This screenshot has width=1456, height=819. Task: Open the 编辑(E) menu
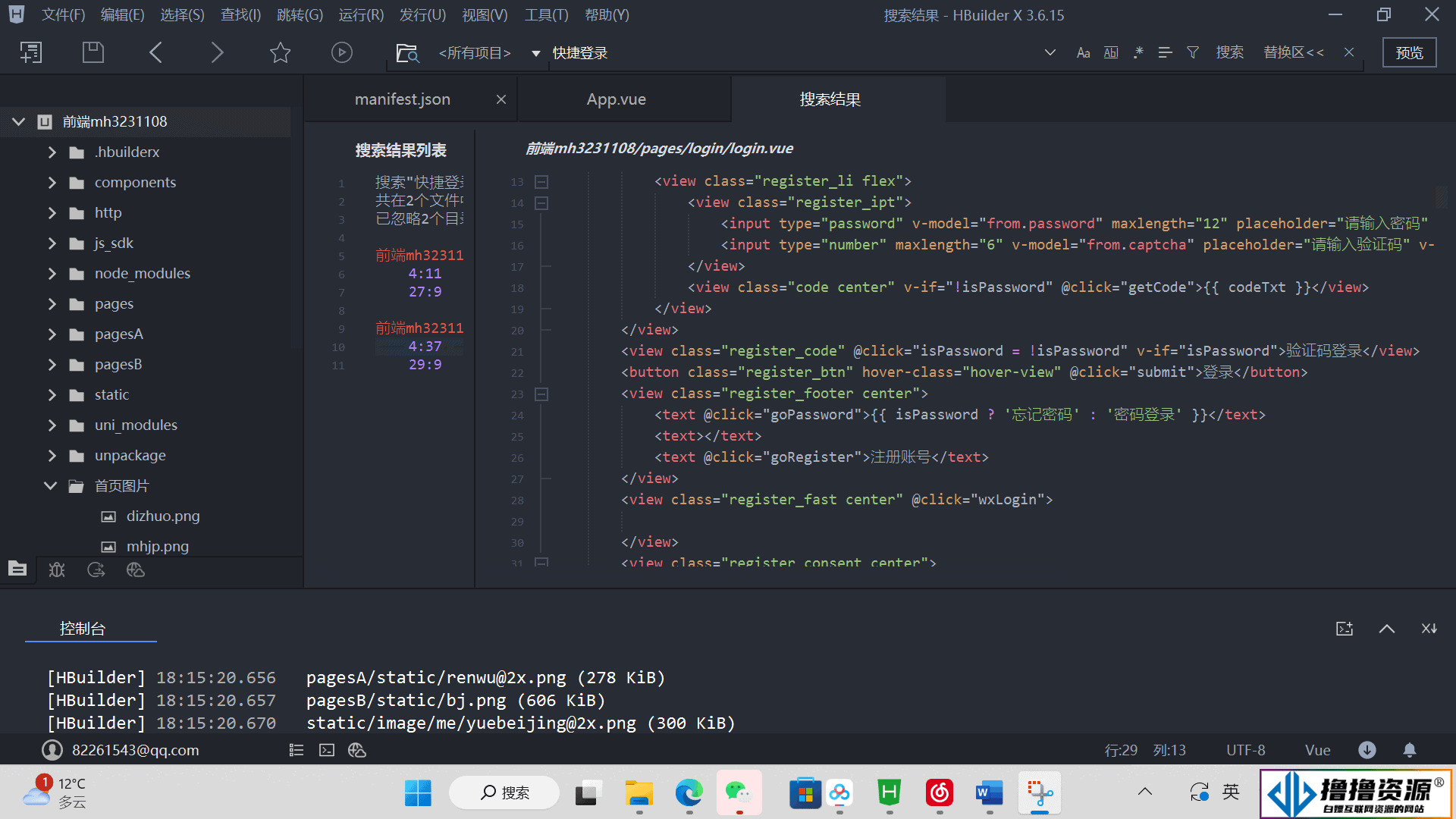(122, 15)
